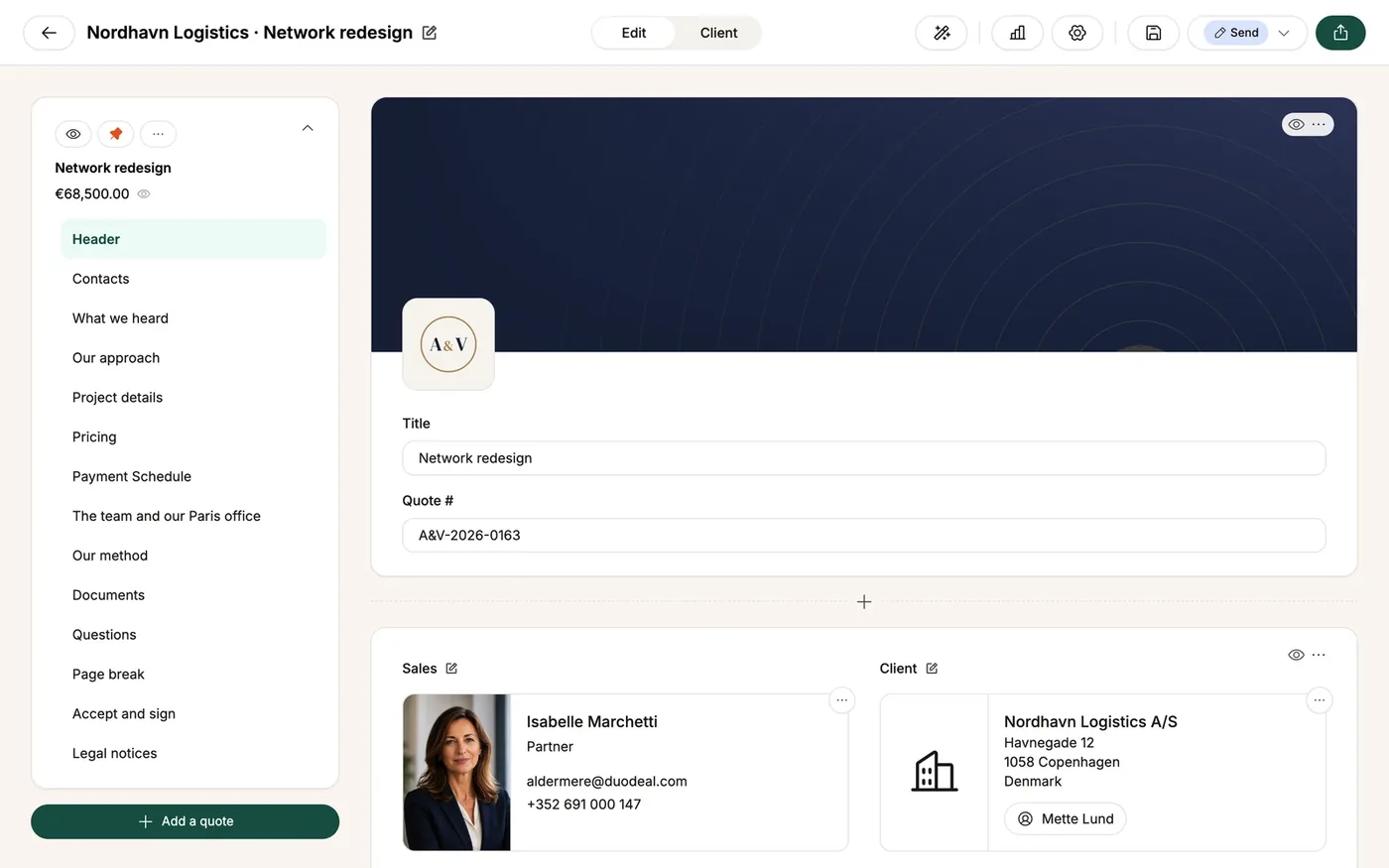Click Isabelle Marchetti's photo
1389x868 pixels.
coord(457,773)
